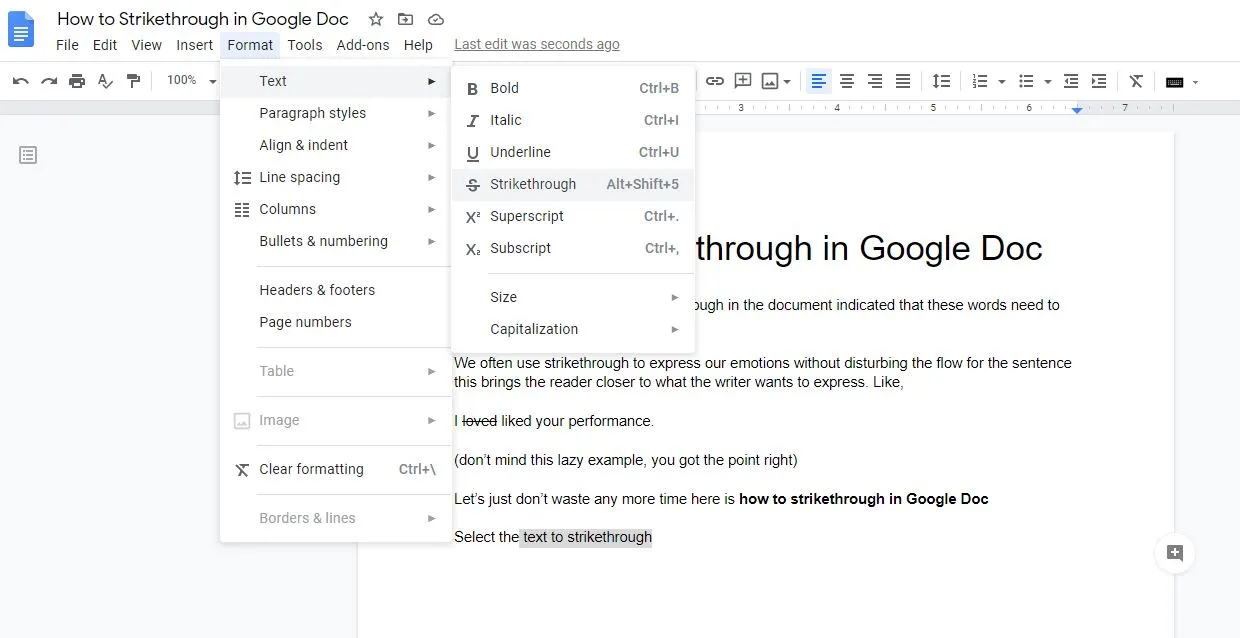Show the document outline icon
The height and width of the screenshot is (638, 1240).
tap(28, 155)
